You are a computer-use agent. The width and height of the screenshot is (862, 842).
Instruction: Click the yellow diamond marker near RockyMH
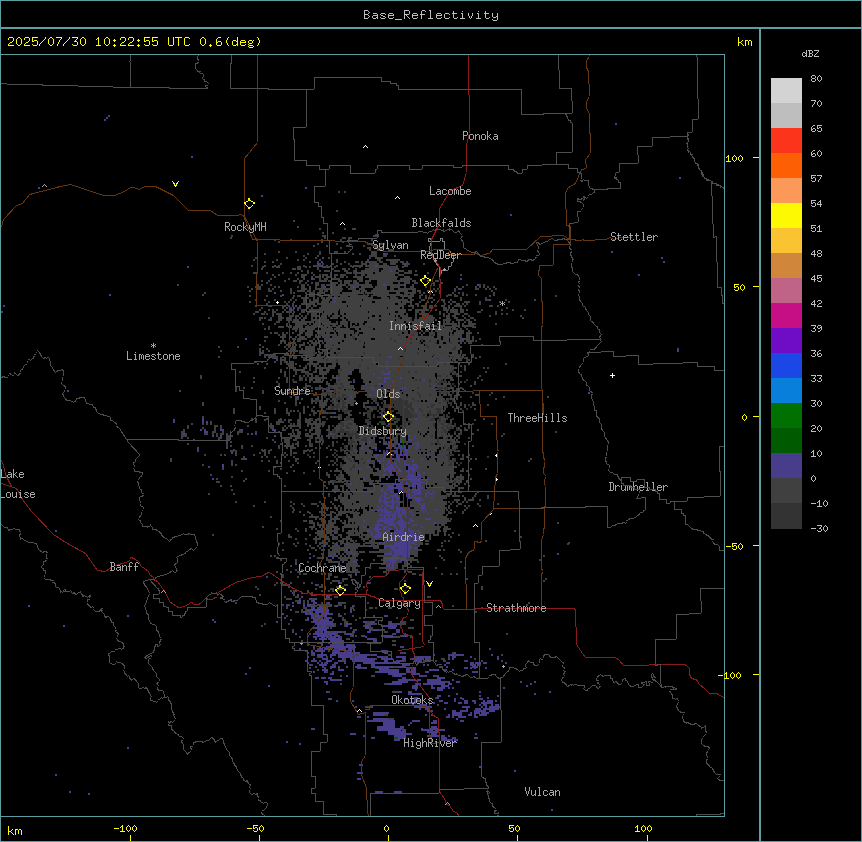click(249, 204)
